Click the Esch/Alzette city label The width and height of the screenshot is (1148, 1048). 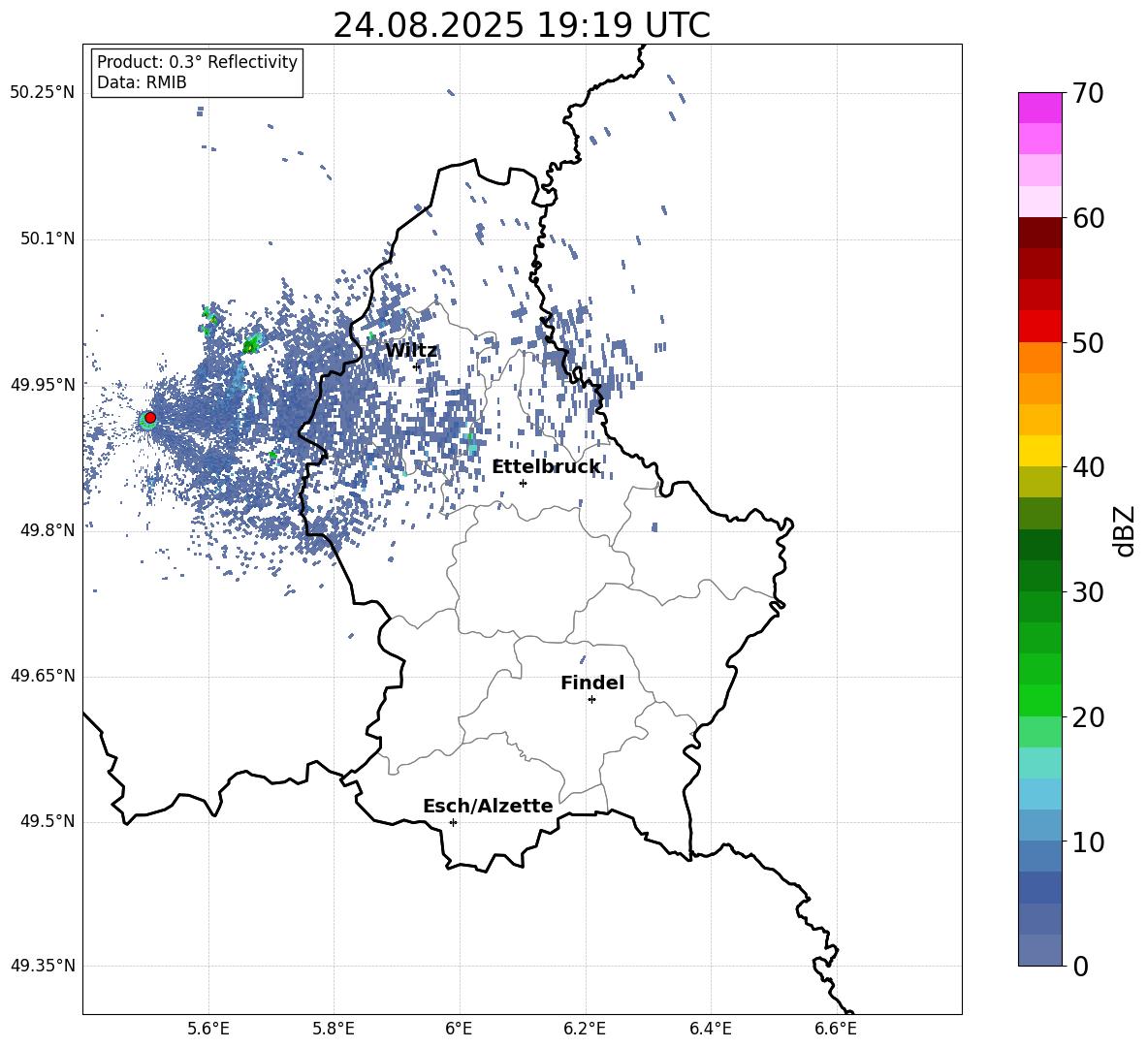pos(488,806)
